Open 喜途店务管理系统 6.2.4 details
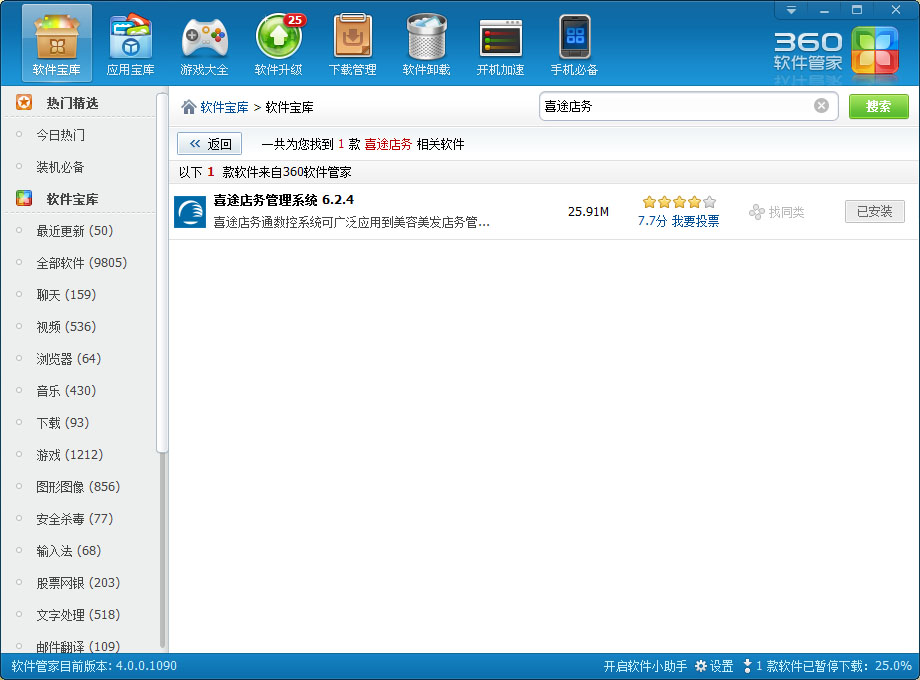 point(283,200)
